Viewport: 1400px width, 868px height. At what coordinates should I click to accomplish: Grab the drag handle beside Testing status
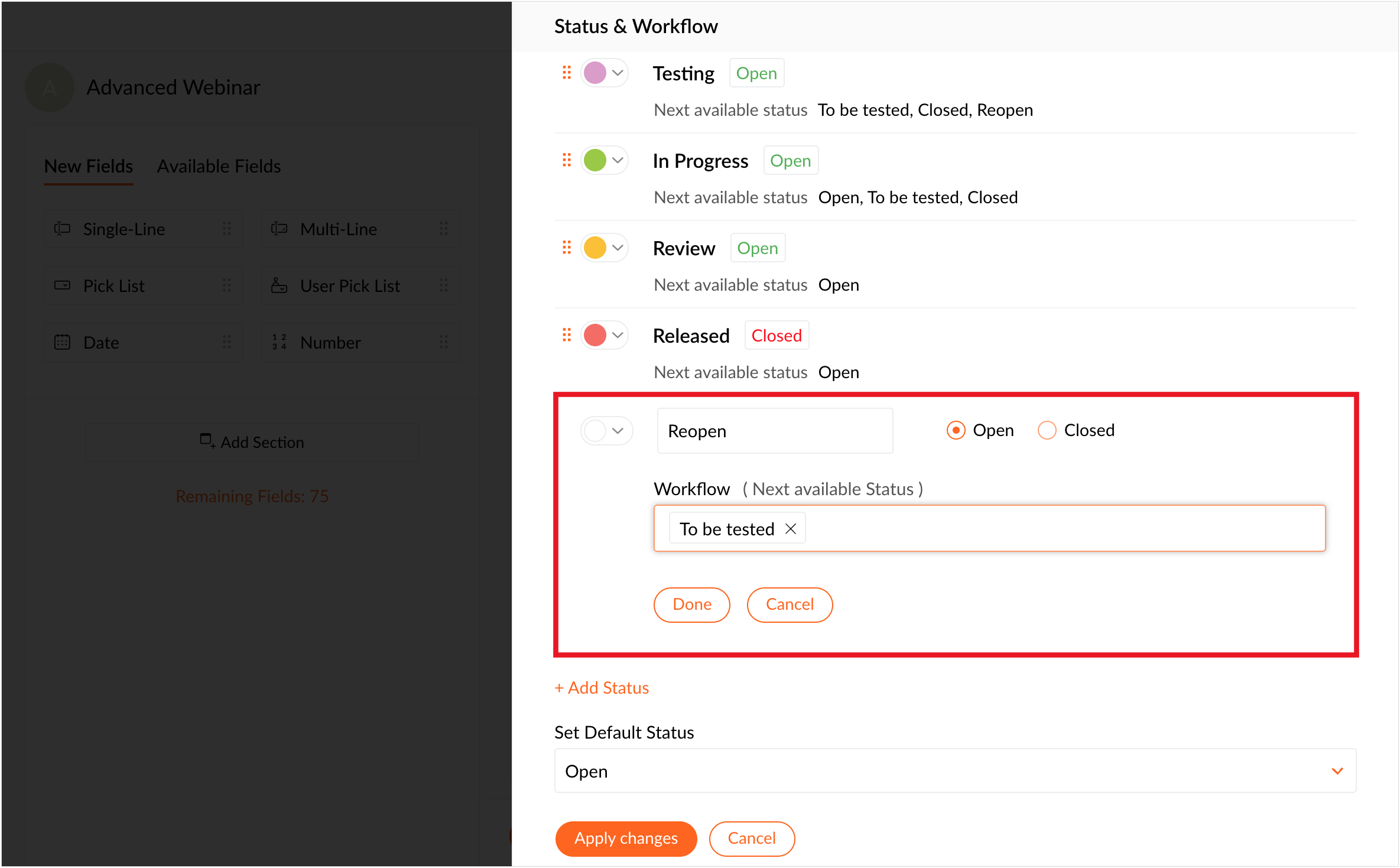coord(566,73)
